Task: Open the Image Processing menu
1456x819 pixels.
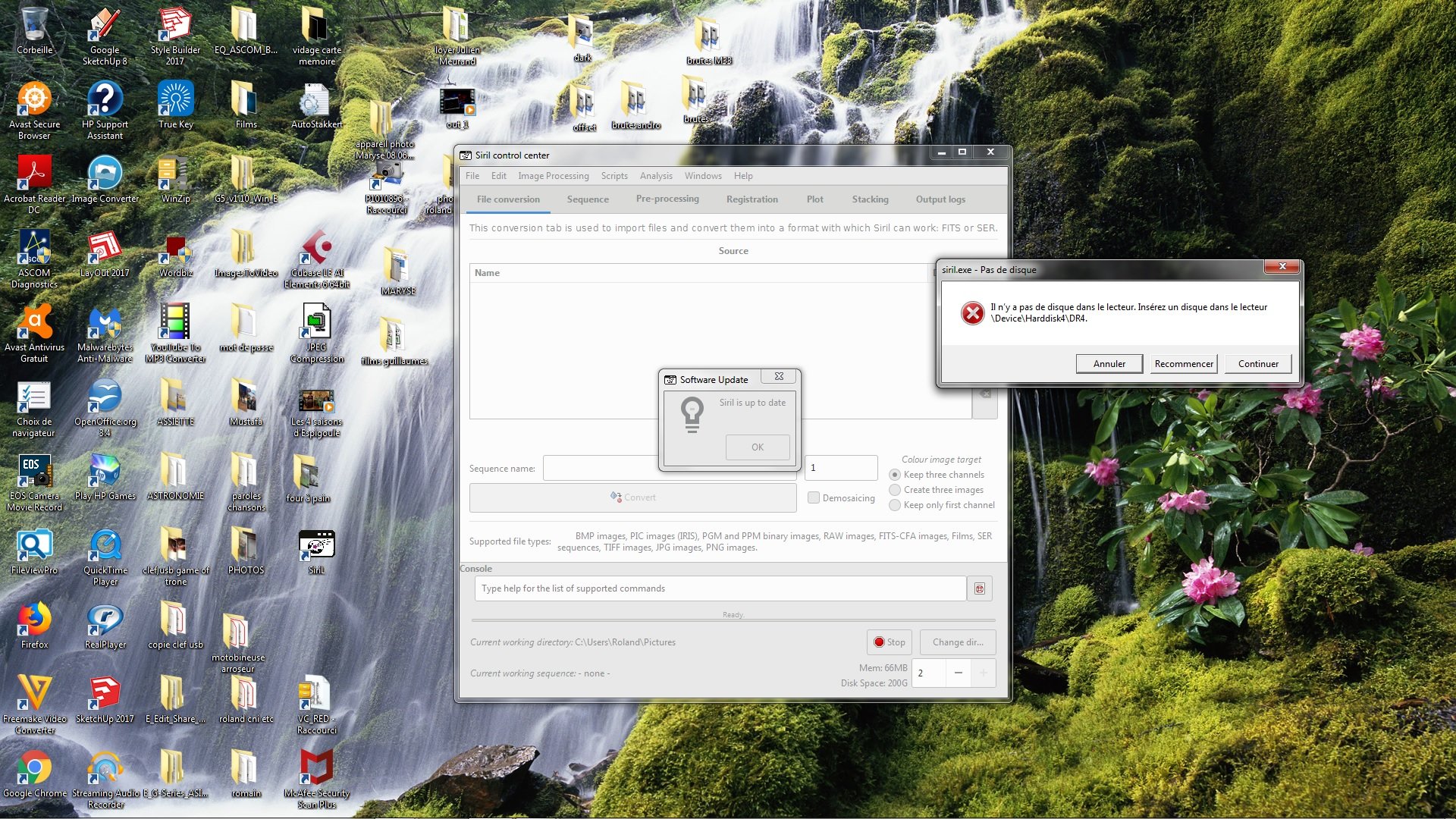Action: pos(553,176)
